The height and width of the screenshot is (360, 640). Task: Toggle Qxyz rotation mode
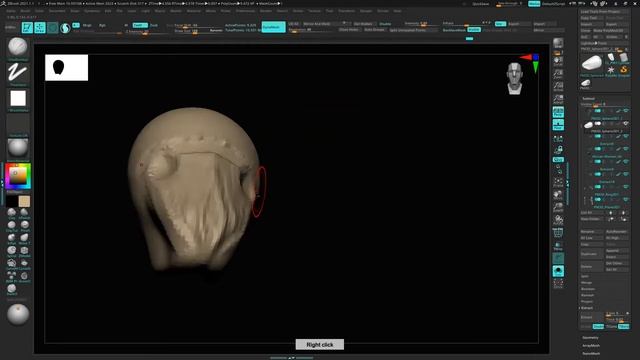point(558,159)
